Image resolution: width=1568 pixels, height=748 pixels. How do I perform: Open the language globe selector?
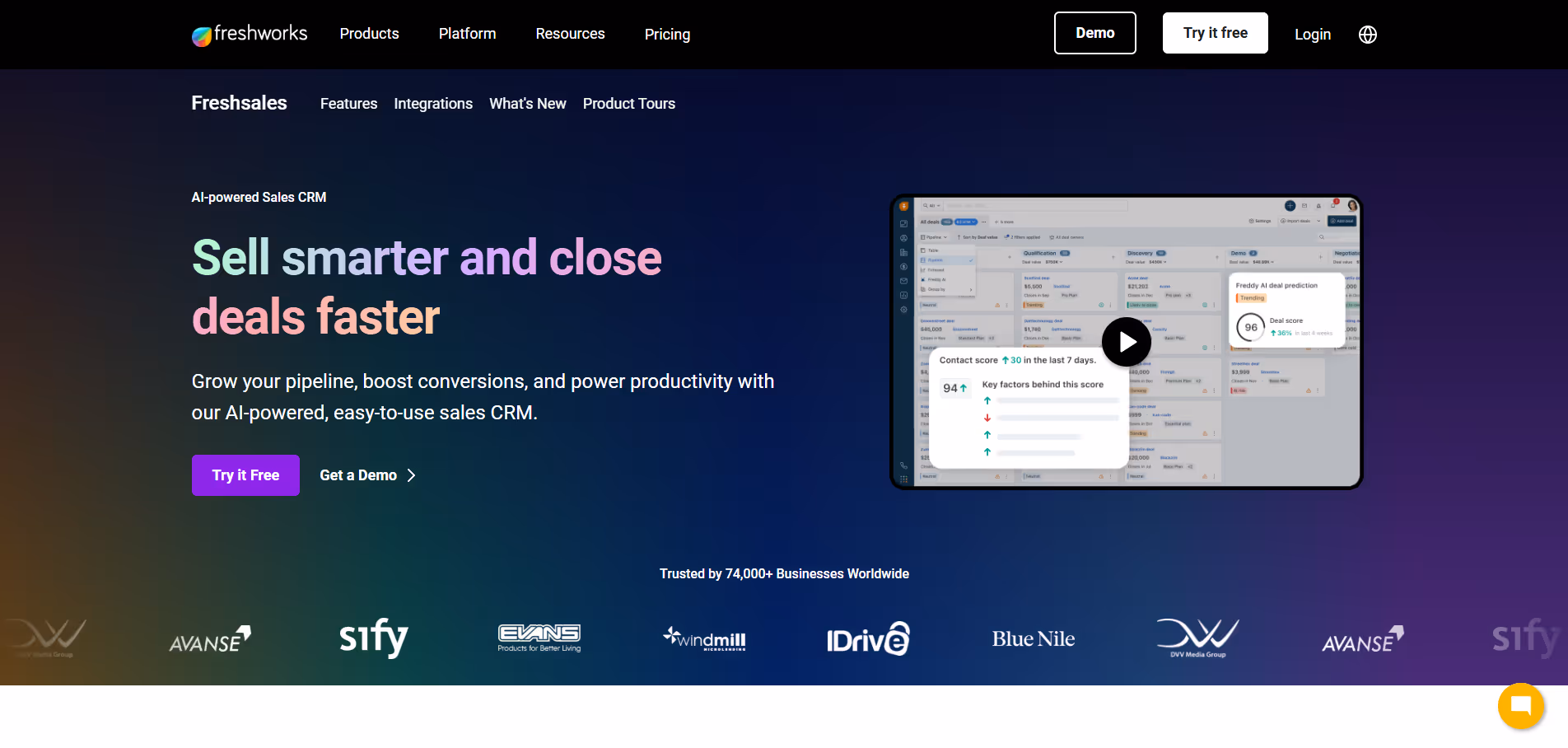click(x=1367, y=35)
